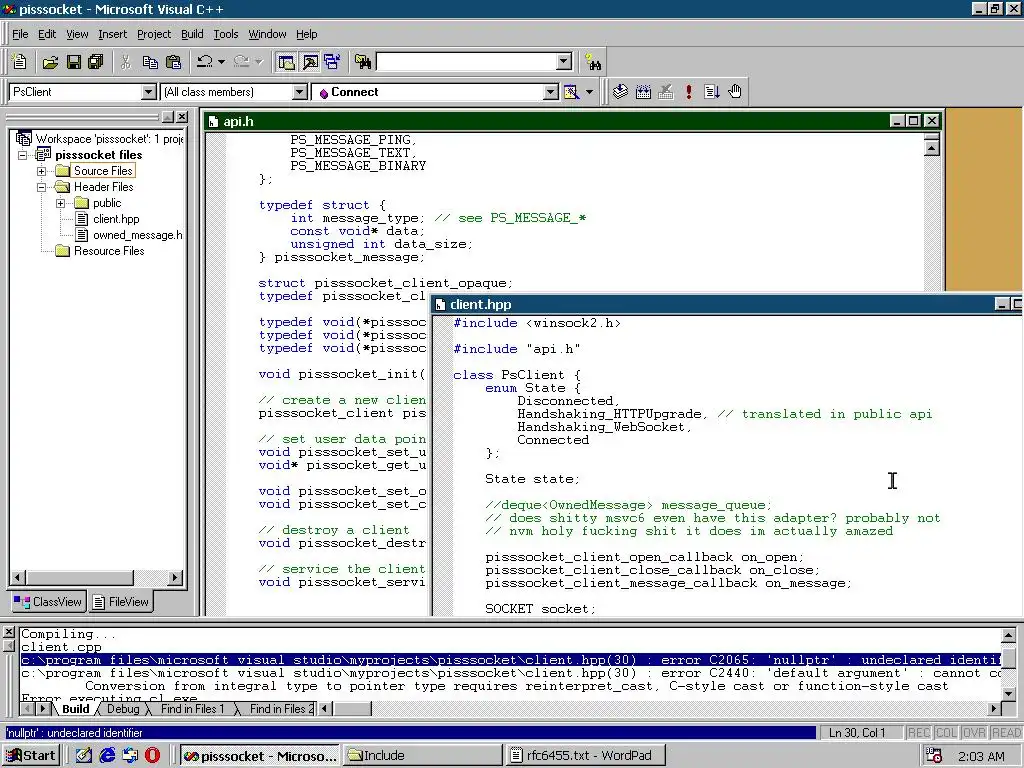Click the Save All icon
Viewport: 1024px width, 768px height.
96,62
